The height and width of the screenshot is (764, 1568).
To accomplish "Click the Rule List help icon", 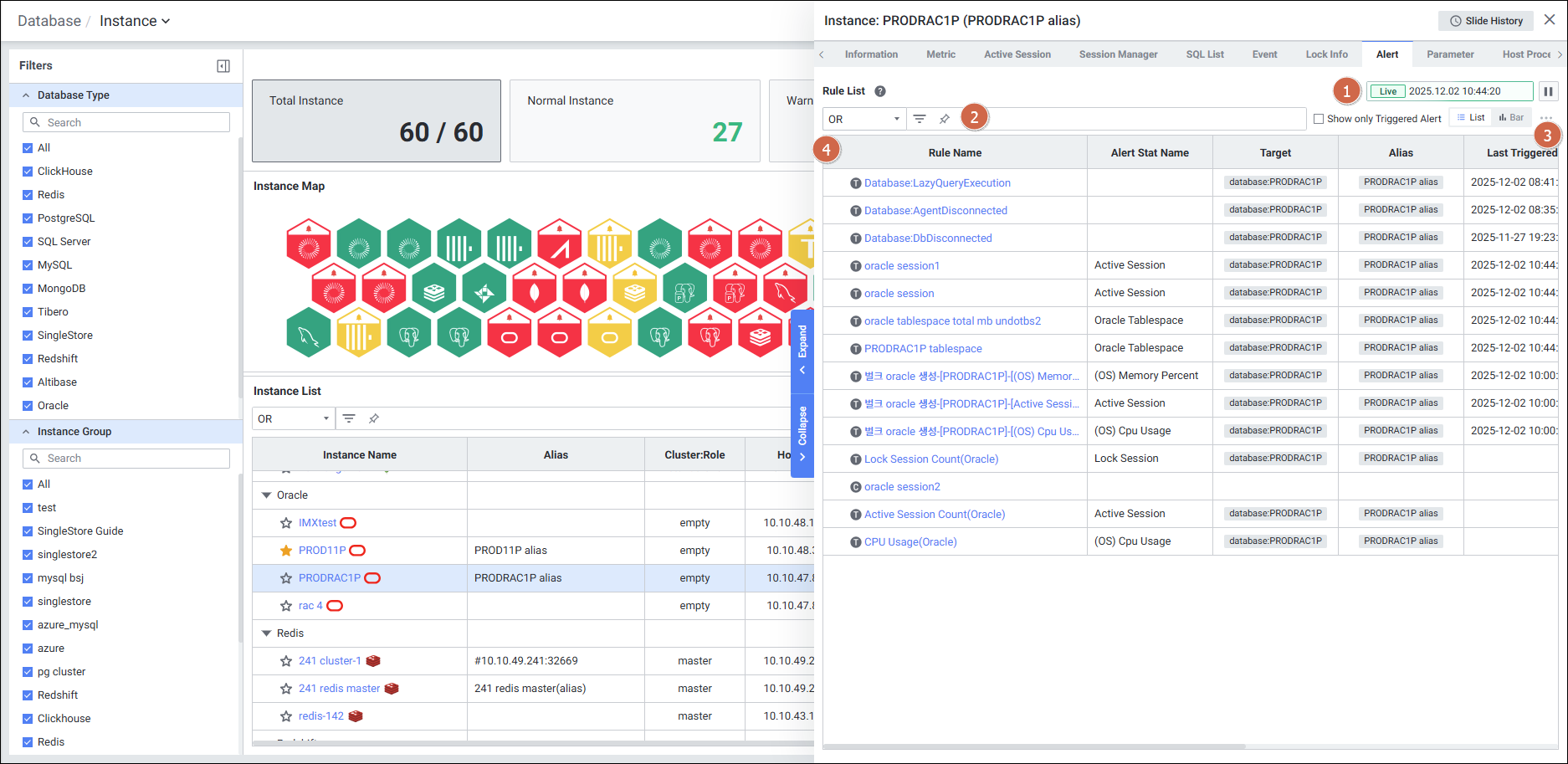I will 879,91.
